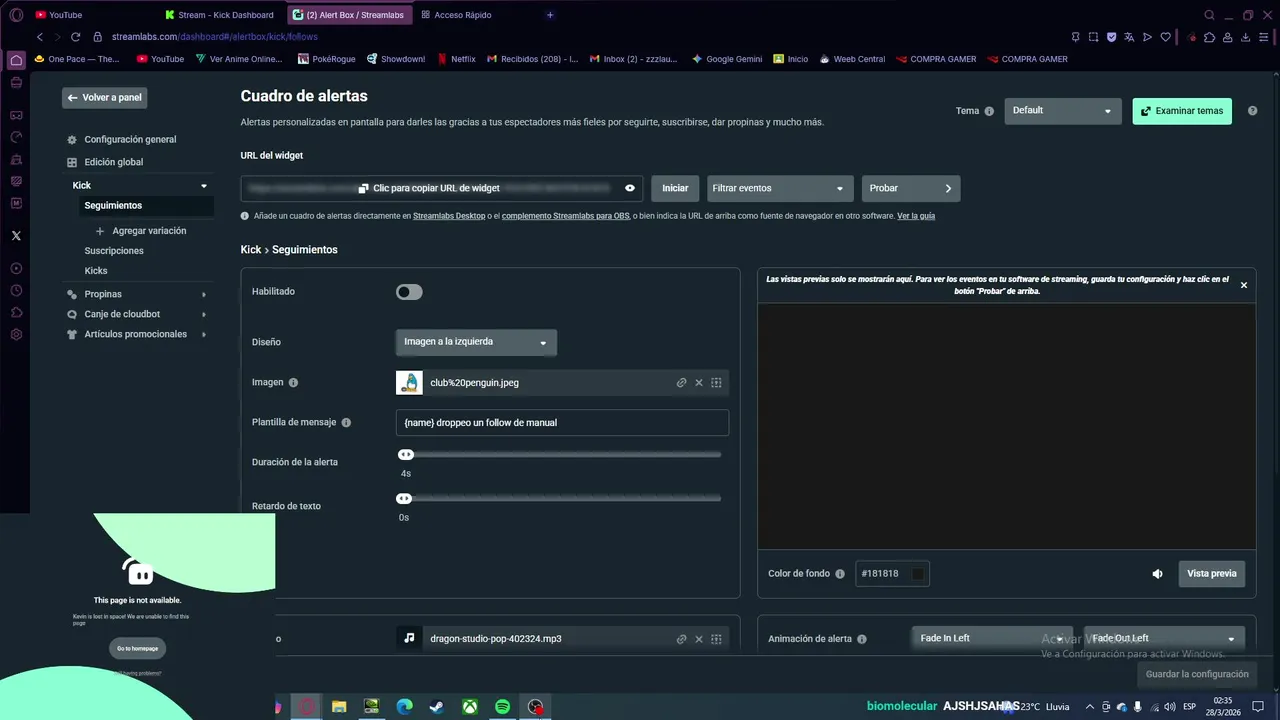Select Suscripciones in the sidebar
The width and height of the screenshot is (1280, 720).
point(114,251)
